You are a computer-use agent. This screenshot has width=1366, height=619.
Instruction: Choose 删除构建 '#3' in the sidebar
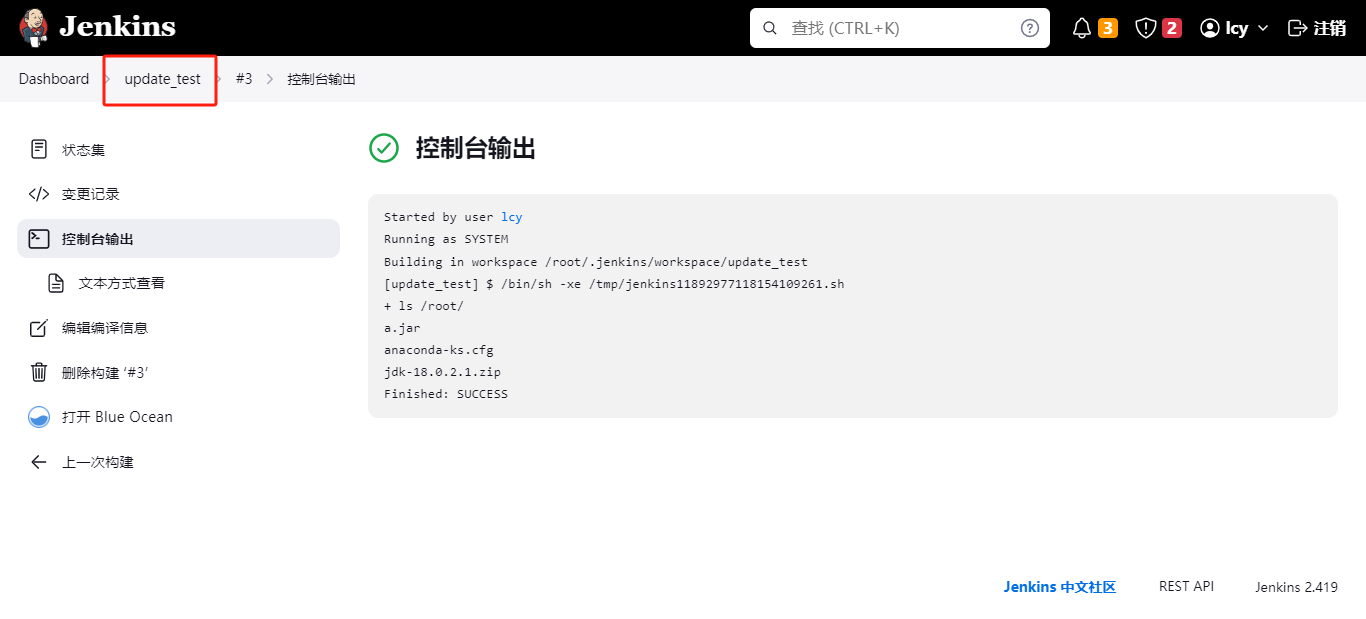pos(178,372)
